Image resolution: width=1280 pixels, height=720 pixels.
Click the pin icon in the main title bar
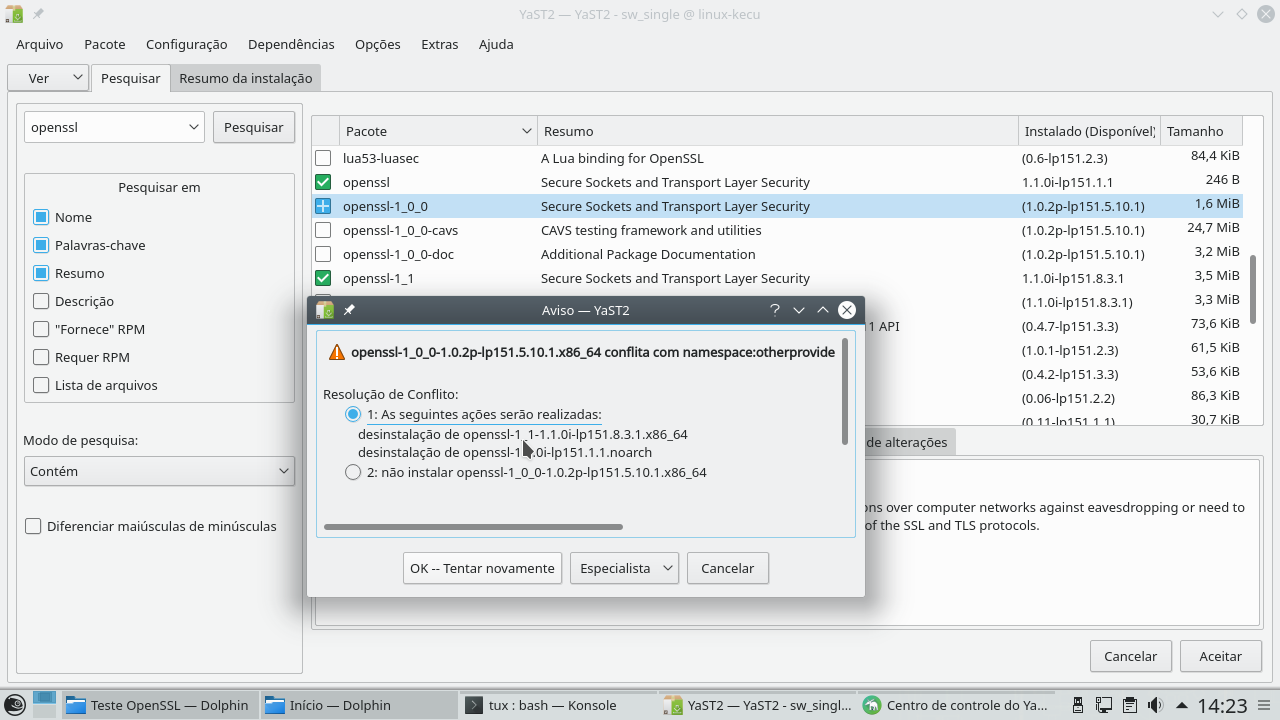click(x=38, y=14)
